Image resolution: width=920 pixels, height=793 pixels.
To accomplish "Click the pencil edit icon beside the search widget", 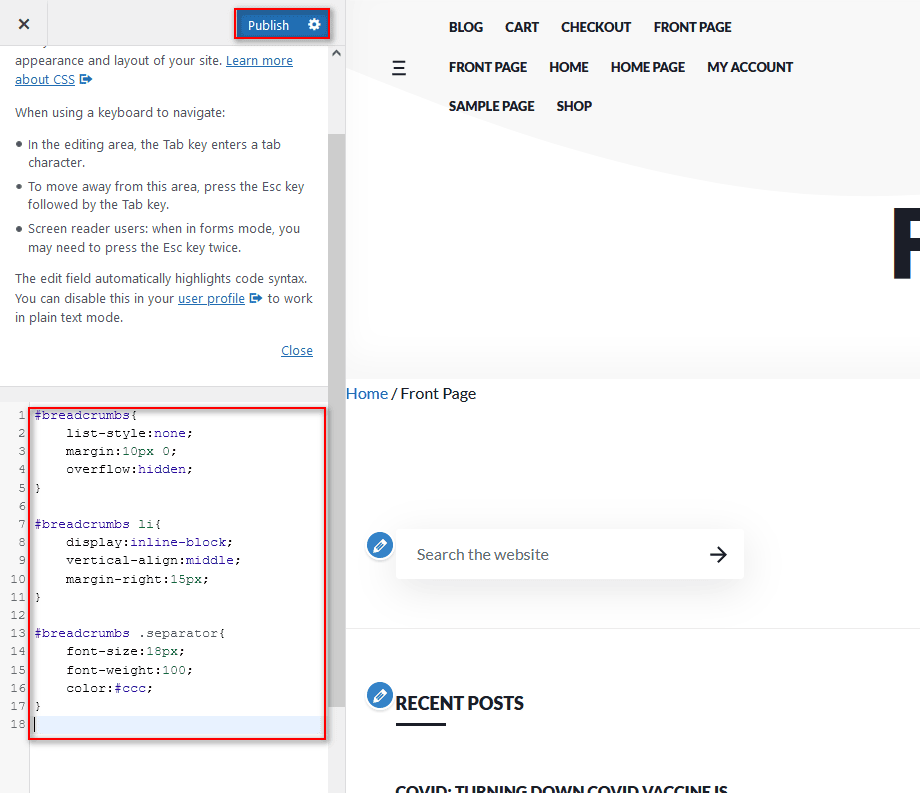I will [380, 545].
